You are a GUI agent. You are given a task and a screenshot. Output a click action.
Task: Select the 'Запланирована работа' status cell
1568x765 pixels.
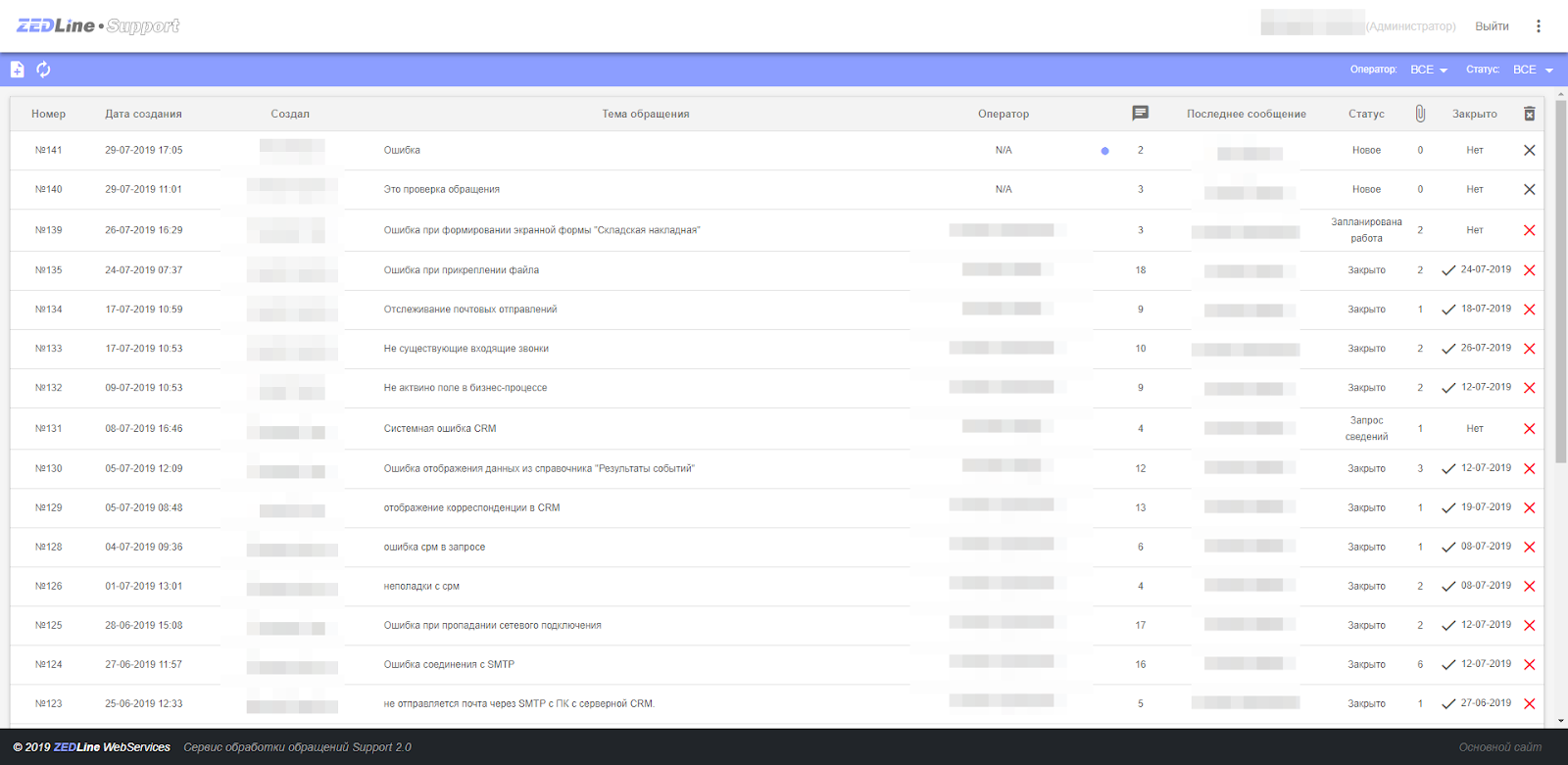pos(1366,230)
